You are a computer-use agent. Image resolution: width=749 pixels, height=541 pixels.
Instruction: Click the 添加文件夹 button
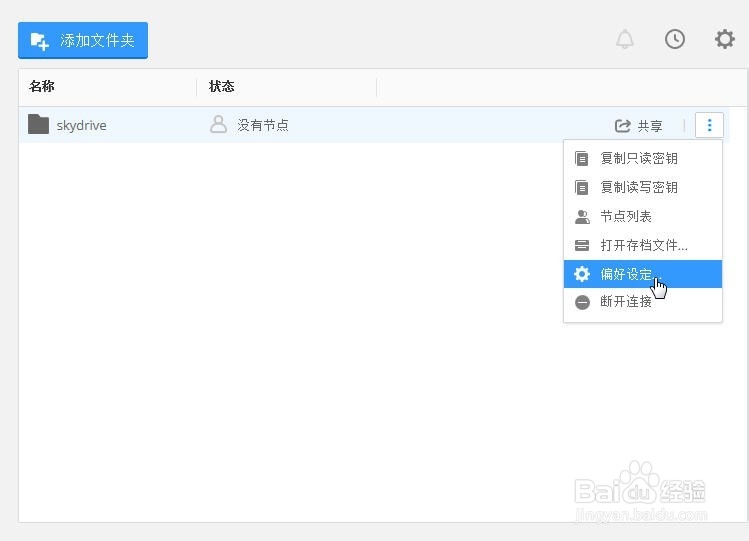pos(83,41)
